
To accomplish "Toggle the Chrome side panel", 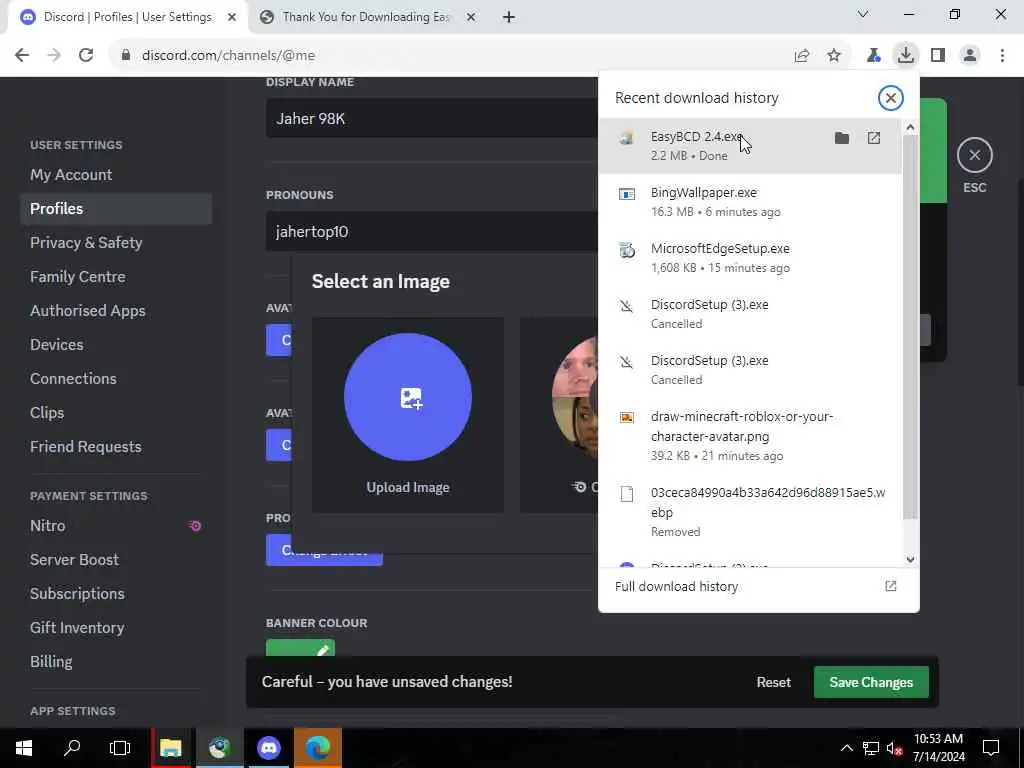I will coord(938,55).
